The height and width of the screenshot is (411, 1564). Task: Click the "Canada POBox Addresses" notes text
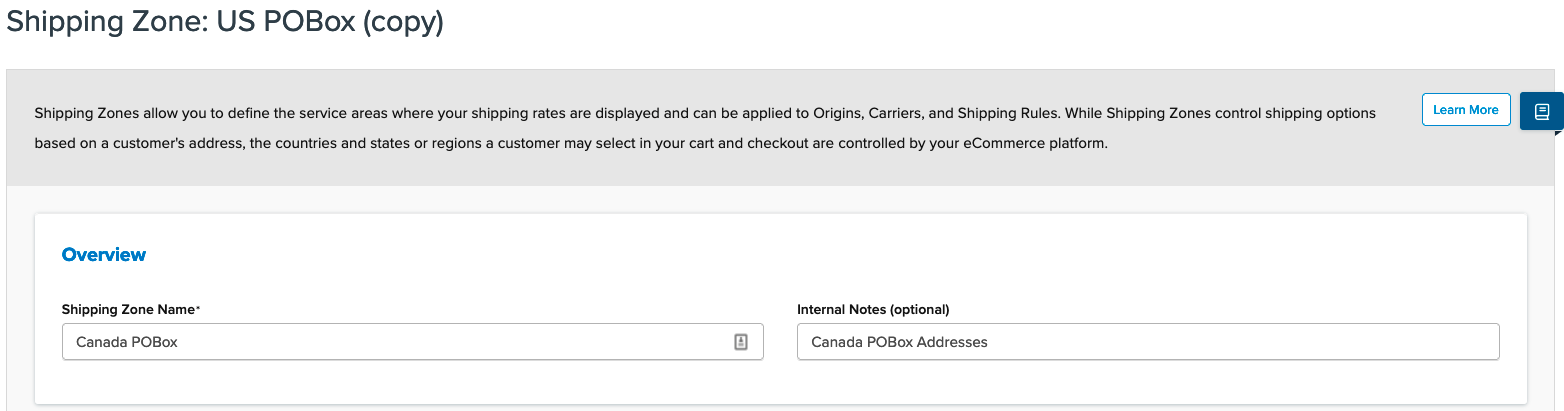click(x=899, y=342)
